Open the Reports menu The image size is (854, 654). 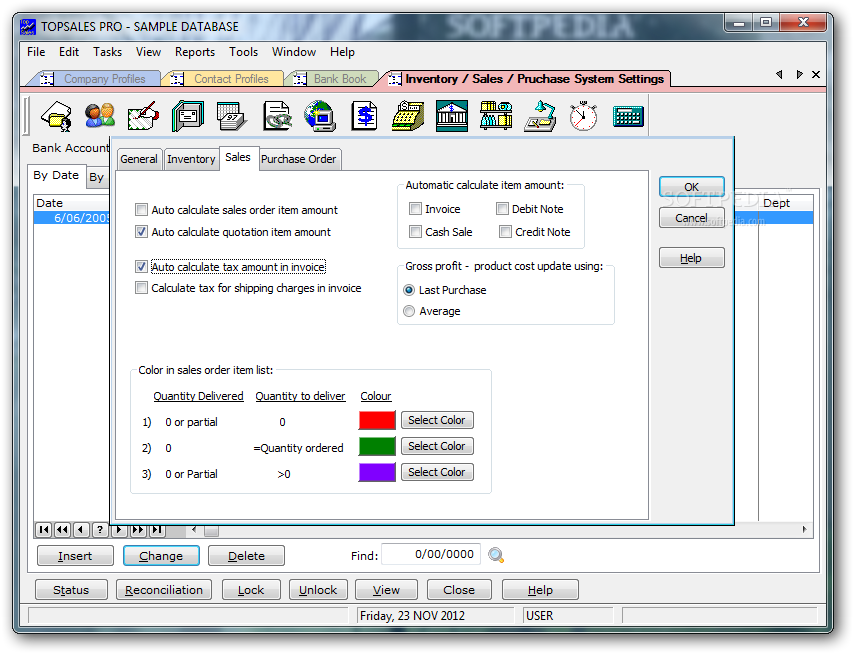(194, 52)
